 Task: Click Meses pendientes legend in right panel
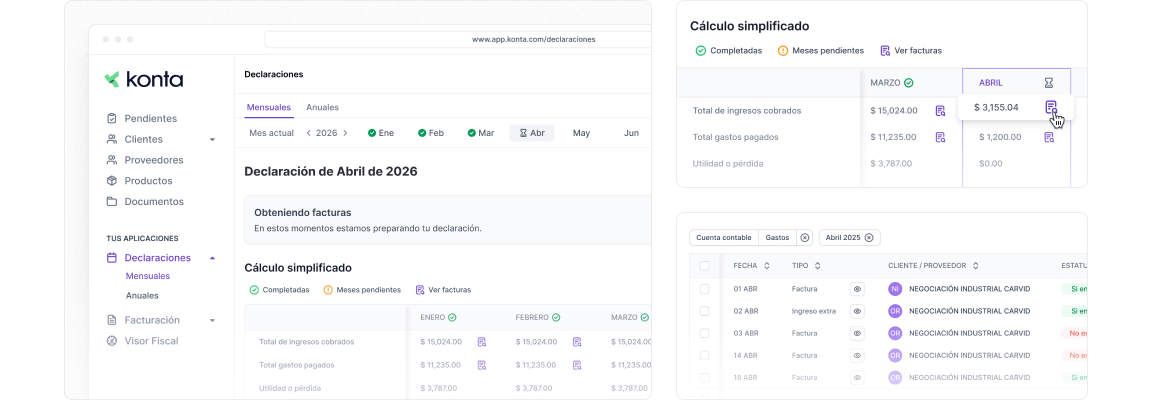[821, 51]
